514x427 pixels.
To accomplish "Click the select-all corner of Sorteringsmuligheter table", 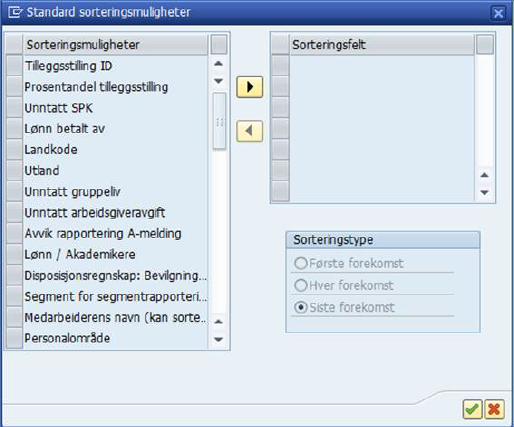I will pyautogui.click(x=14, y=45).
